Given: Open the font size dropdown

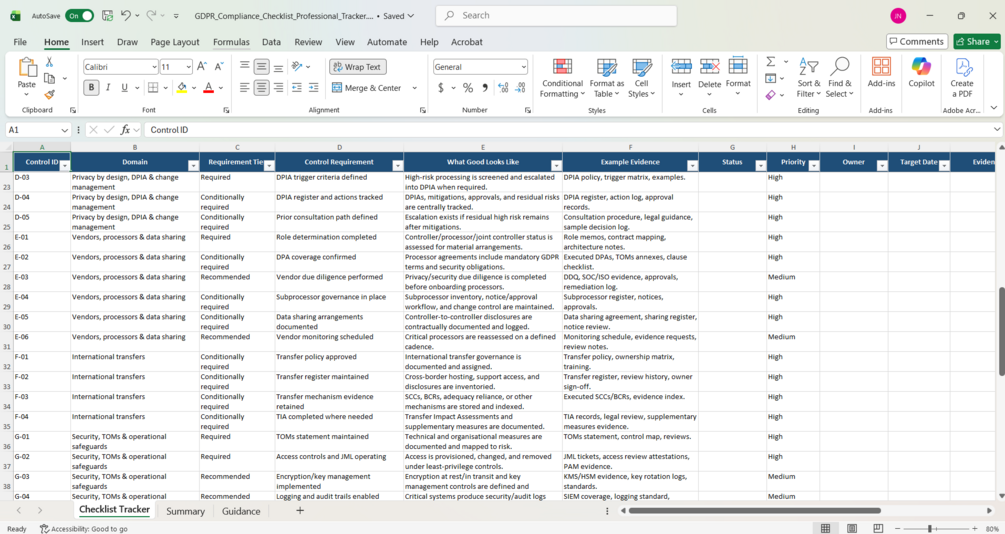Looking at the screenshot, I should 188,67.
